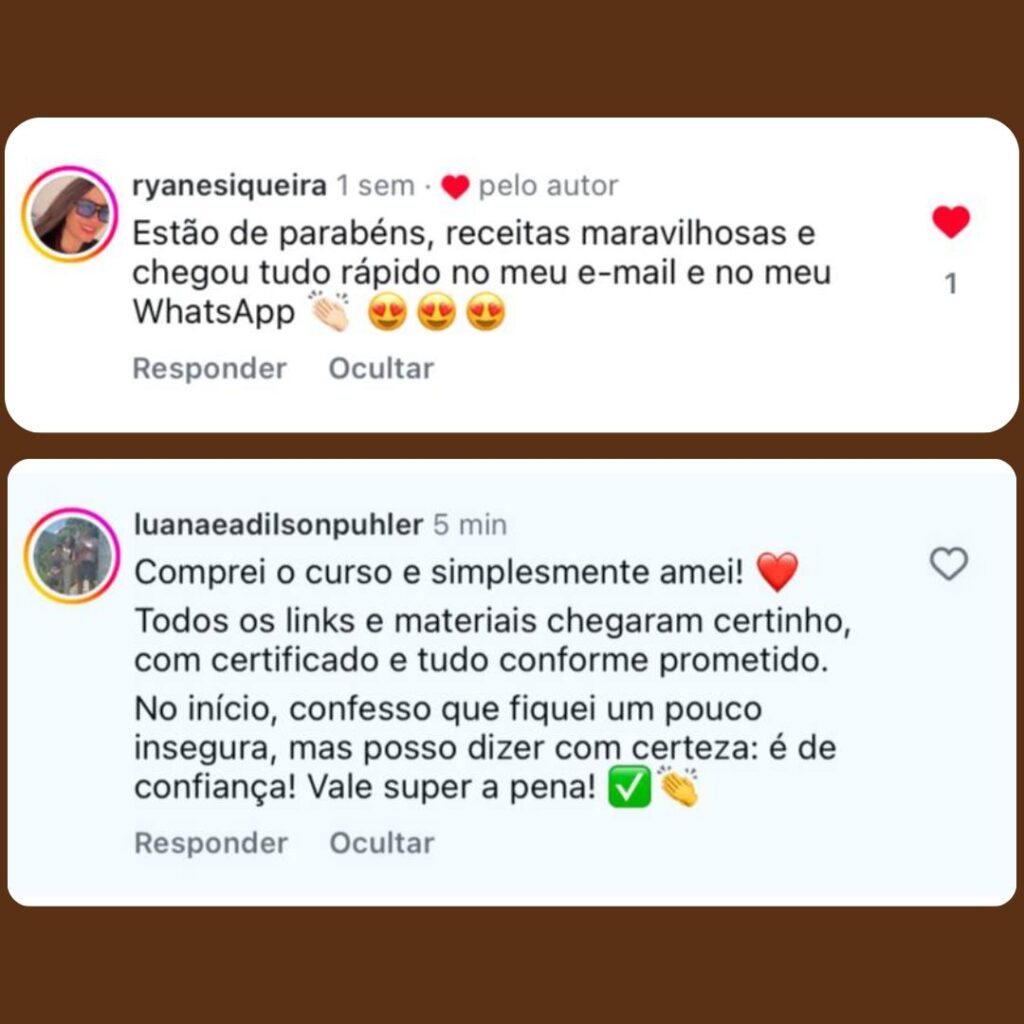The width and height of the screenshot is (1024, 1024).
Task: Hide luanaeadilsonpuhler's comment with Ocultar
Action: pos(382,843)
